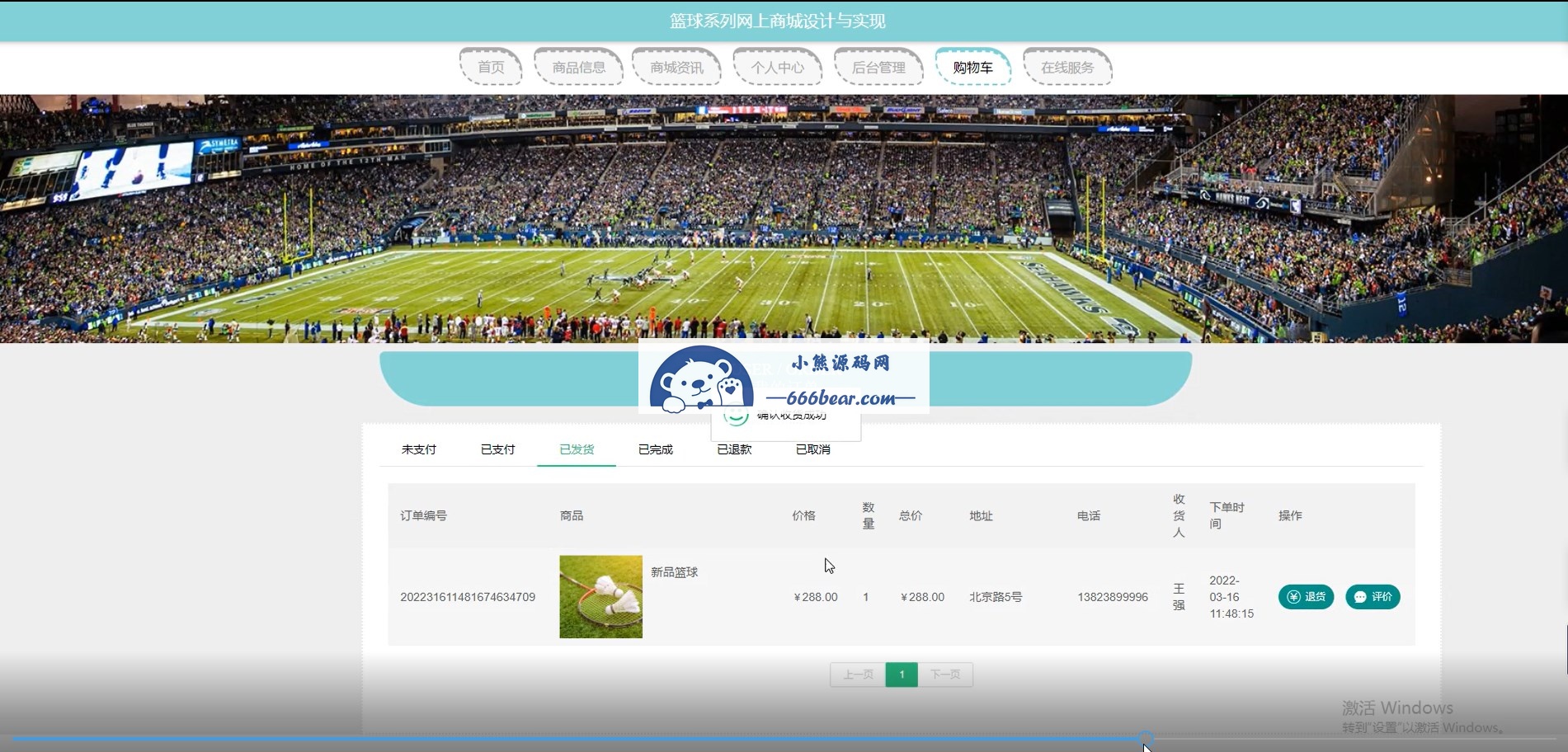Click the yen icon in 退货 button
Screen dimensions: 1568x752
(x=1293, y=597)
